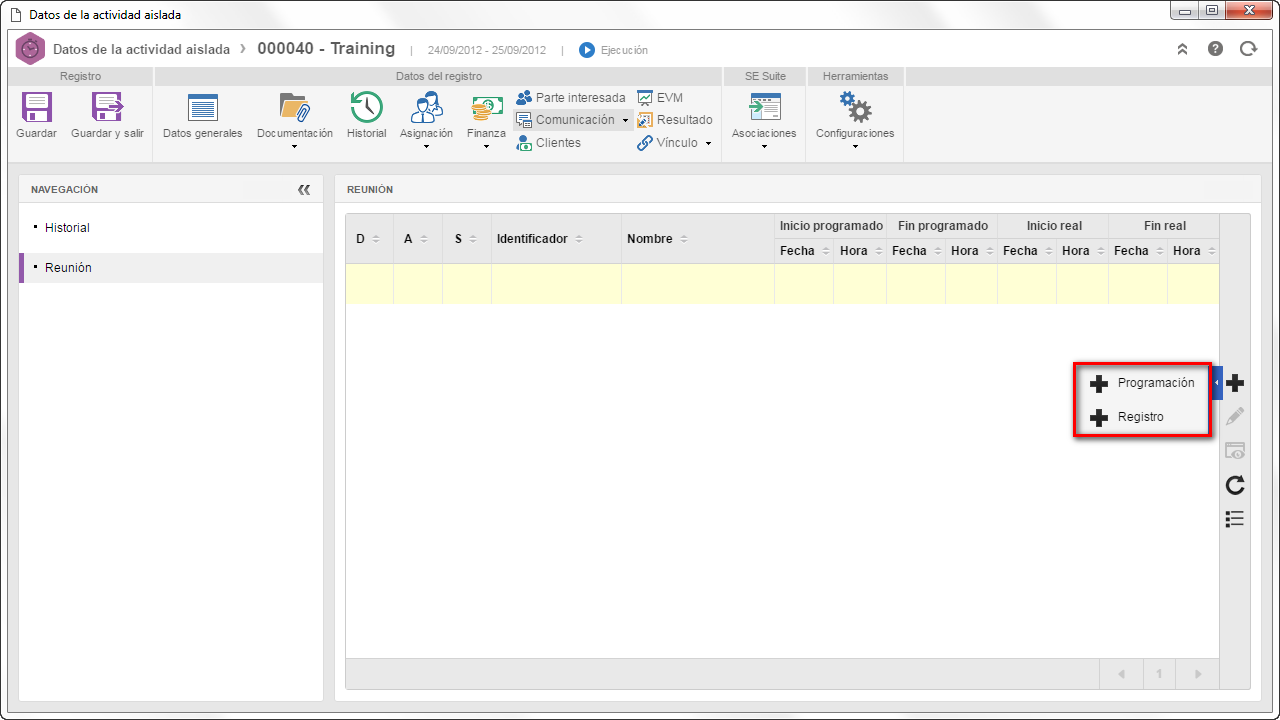Open the Asignación icon
This screenshot has width=1280, height=720.
click(427, 107)
